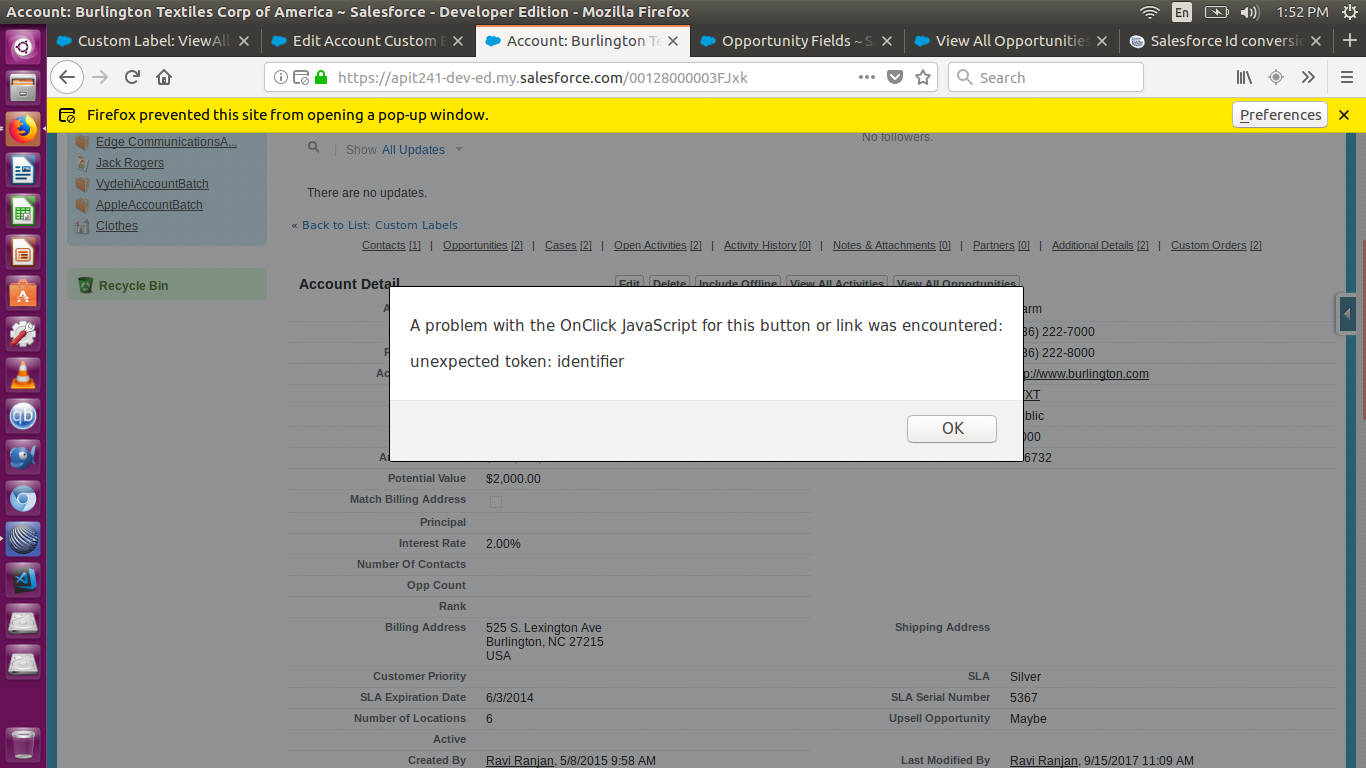Open VydehiAccountBatch recent item
This screenshot has height=768, width=1366.
152,184
